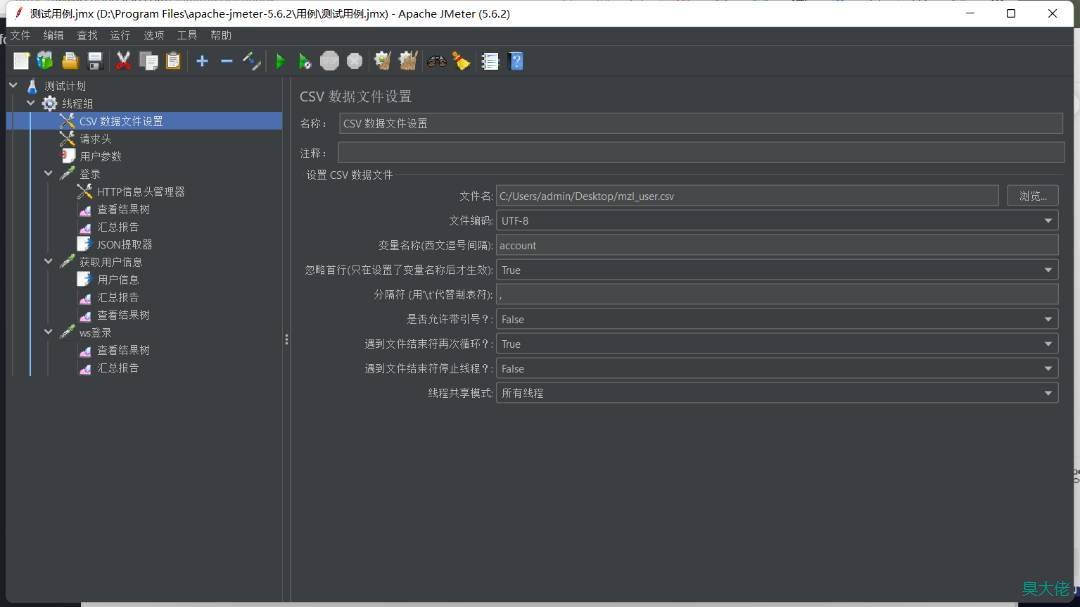Select the 测试计划 tree item
This screenshot has height=607, width=1080.
[x=65, y=86]
